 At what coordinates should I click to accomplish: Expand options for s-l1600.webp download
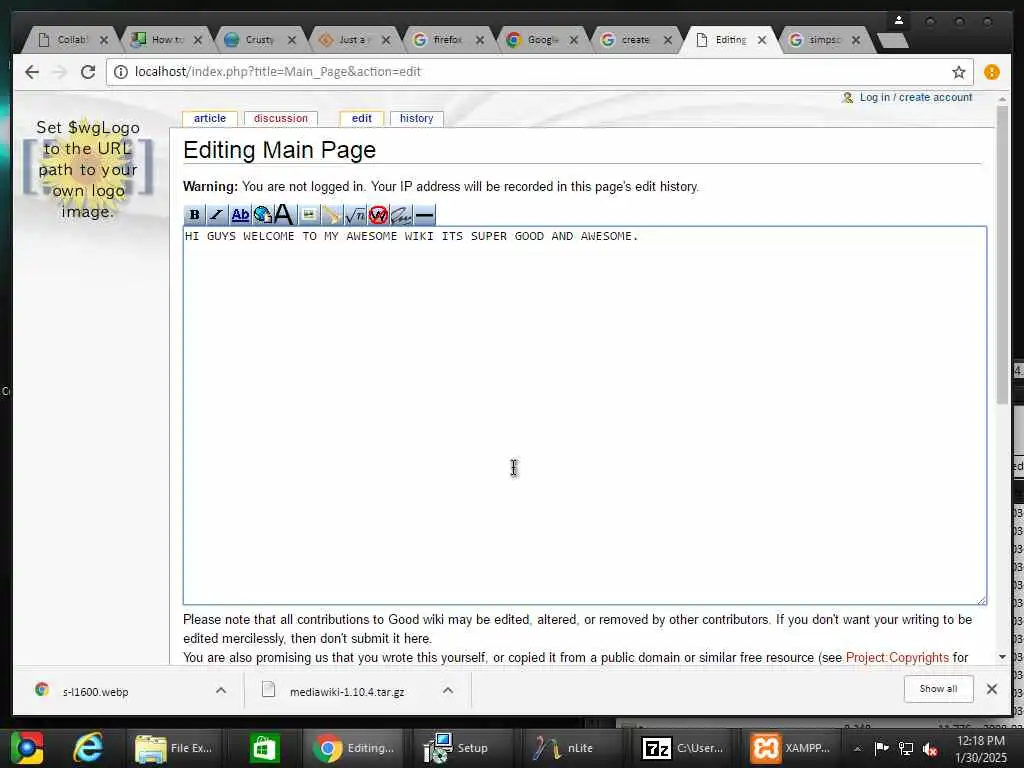221,690
